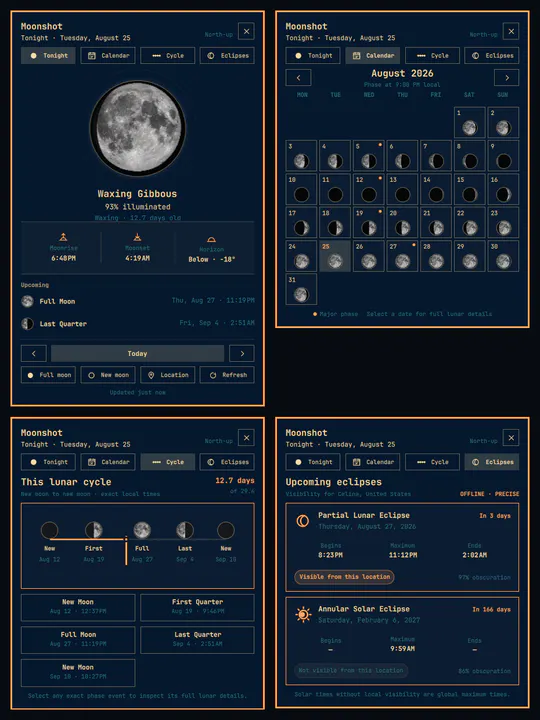Select August 12 new moon day in calendar

(x=369, y=189)
